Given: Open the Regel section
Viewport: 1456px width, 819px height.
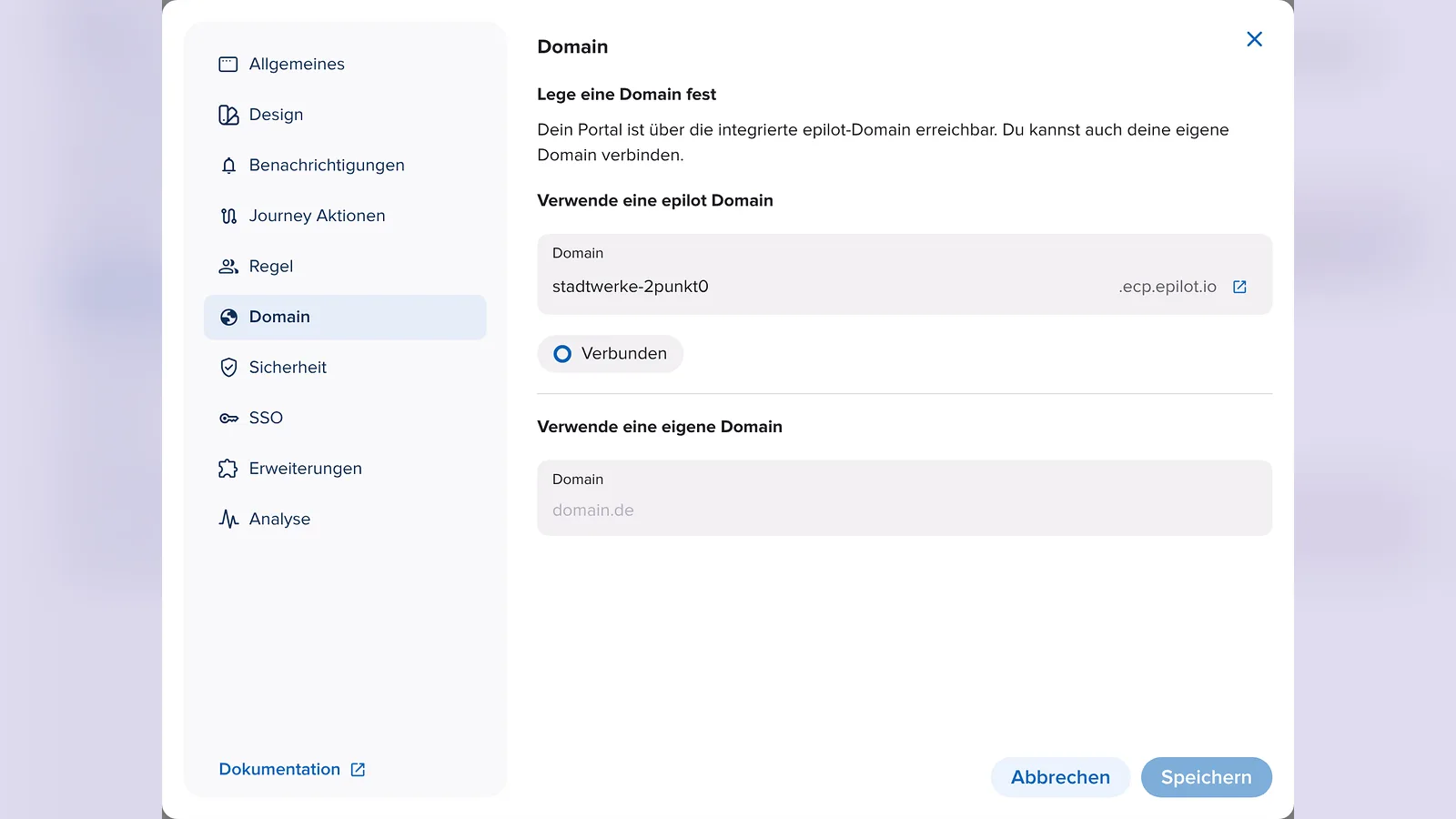Looking at the screenshot, I should pos(345,267).
